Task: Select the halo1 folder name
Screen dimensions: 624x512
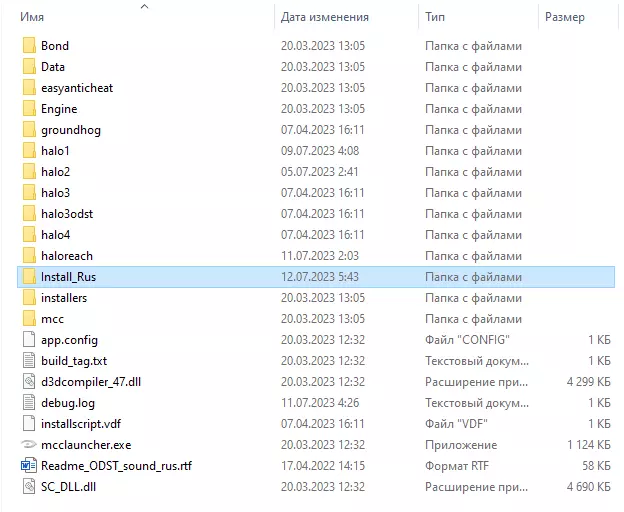Action: tap(55, 151)
